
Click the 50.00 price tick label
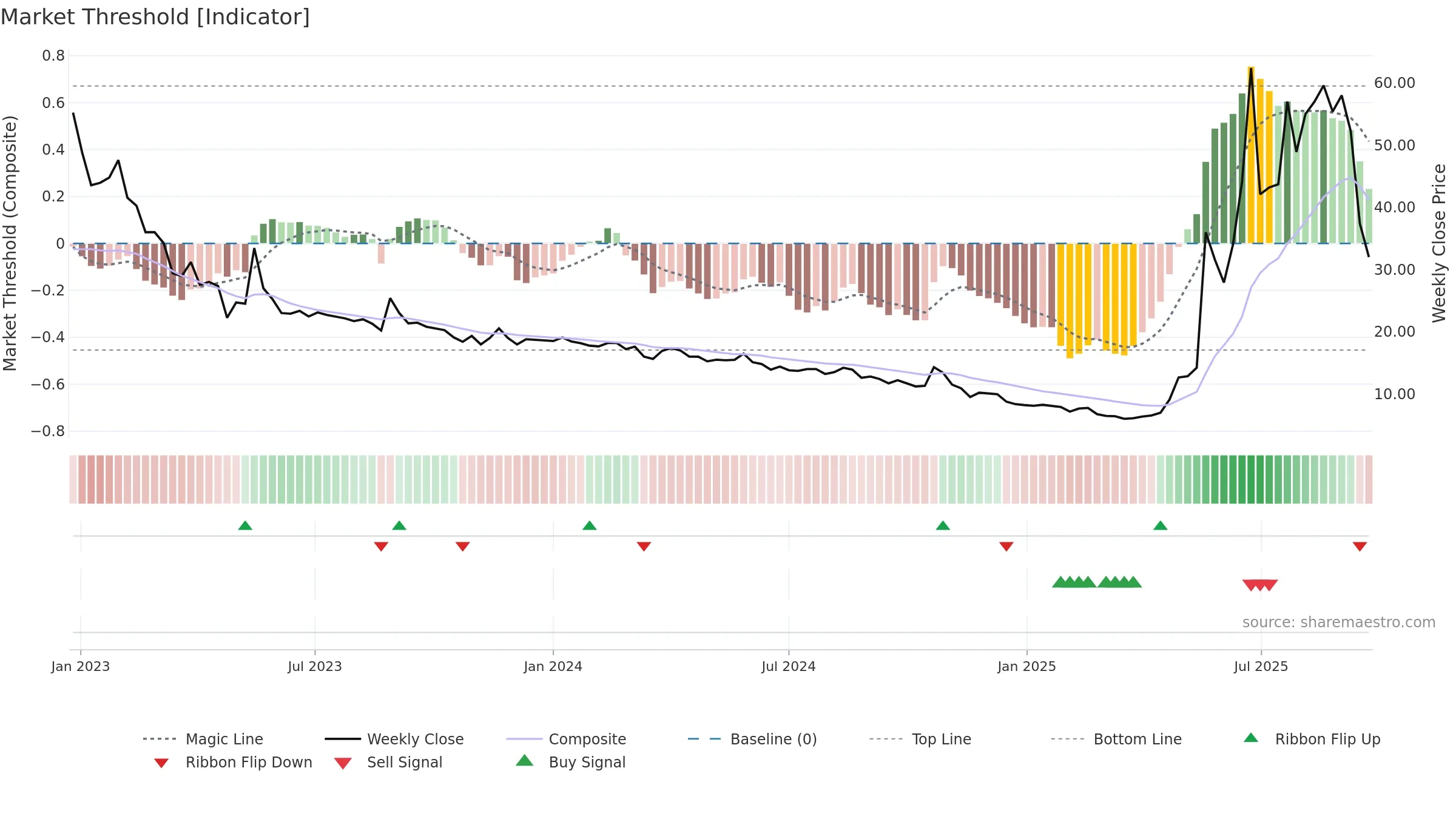pyautogui.click(x=1395, y=146)
